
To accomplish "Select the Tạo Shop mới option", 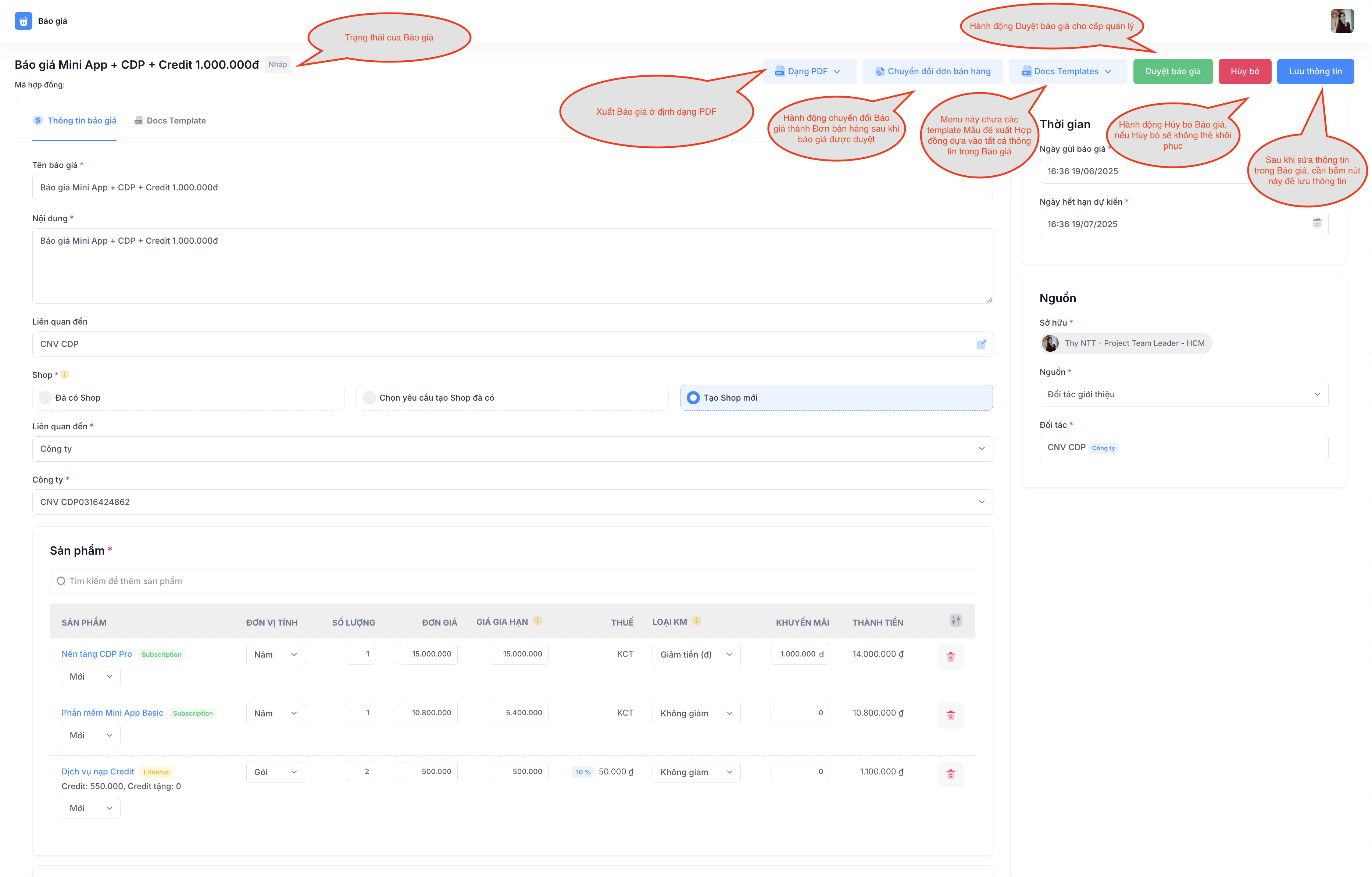I will click(693, 397).
